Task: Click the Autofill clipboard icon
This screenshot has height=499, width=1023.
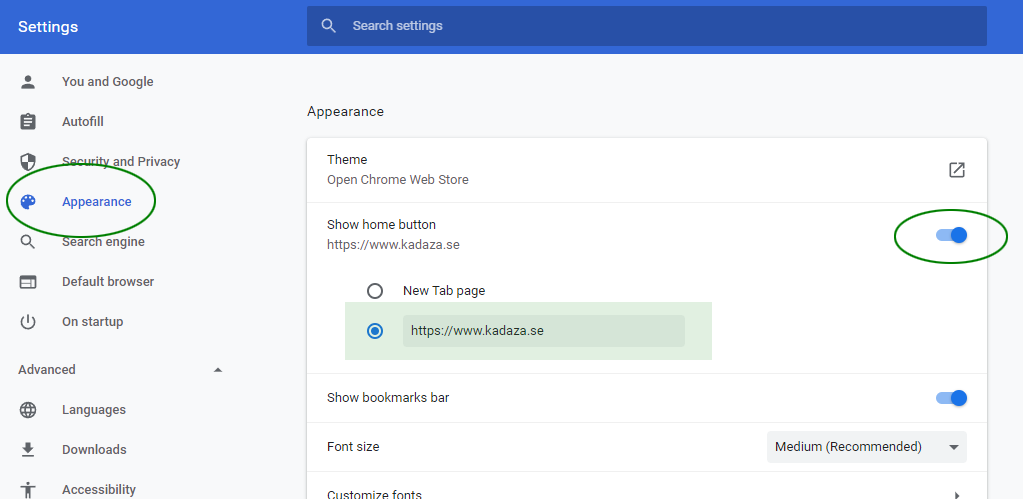Action: click(x=28, y=122)
